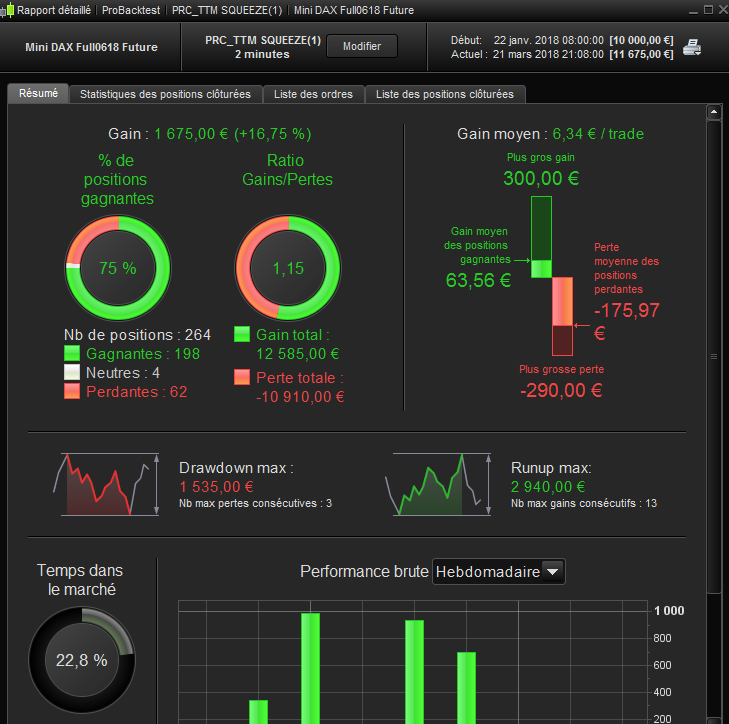Select the Résumé tab
Viewport: 729px width, 724px height.
pos(38,93)
